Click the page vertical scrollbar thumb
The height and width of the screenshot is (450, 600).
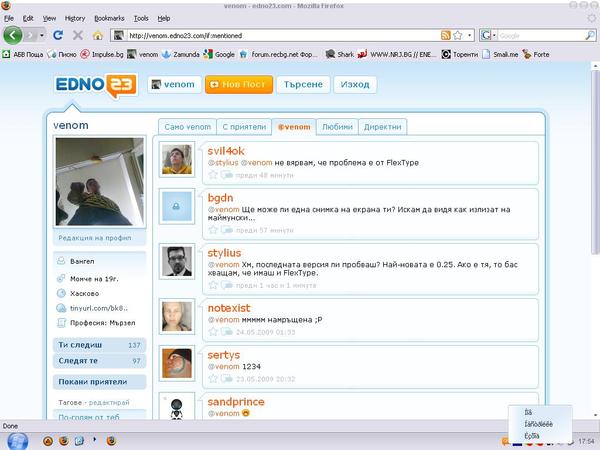pos(595,162)
